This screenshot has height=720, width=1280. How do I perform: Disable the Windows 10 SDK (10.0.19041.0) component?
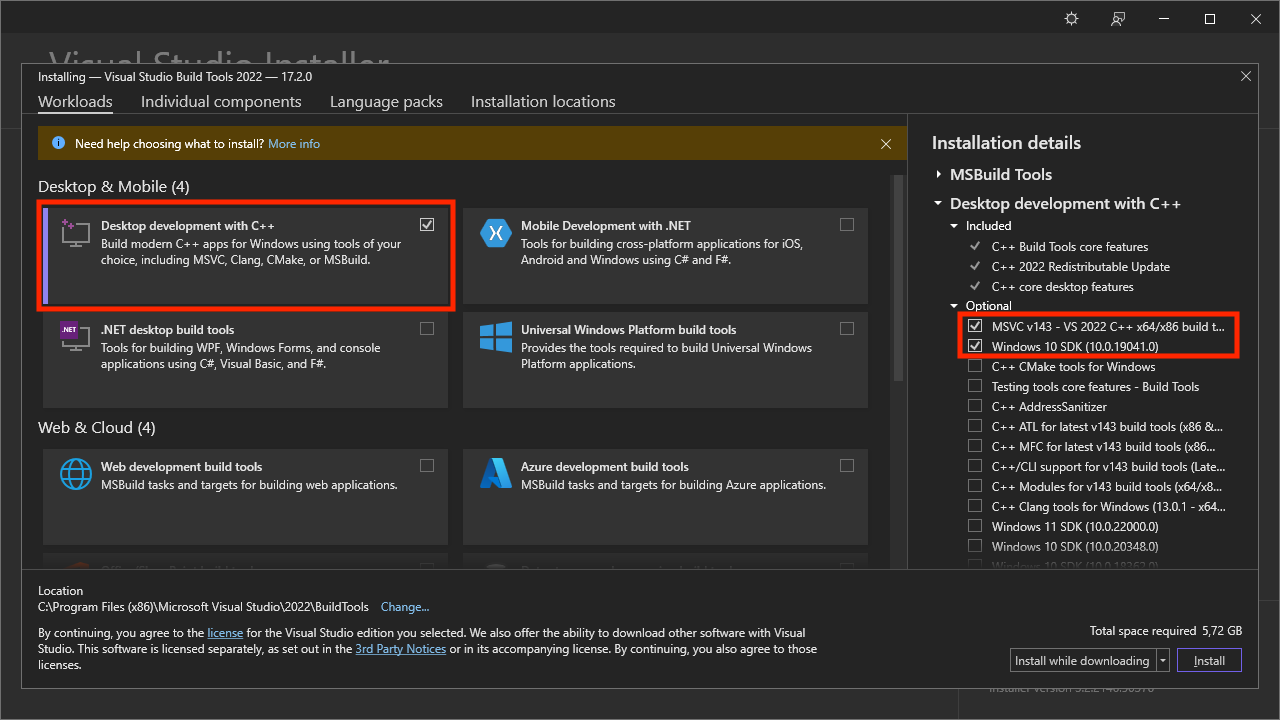click(x=975, y=345)
